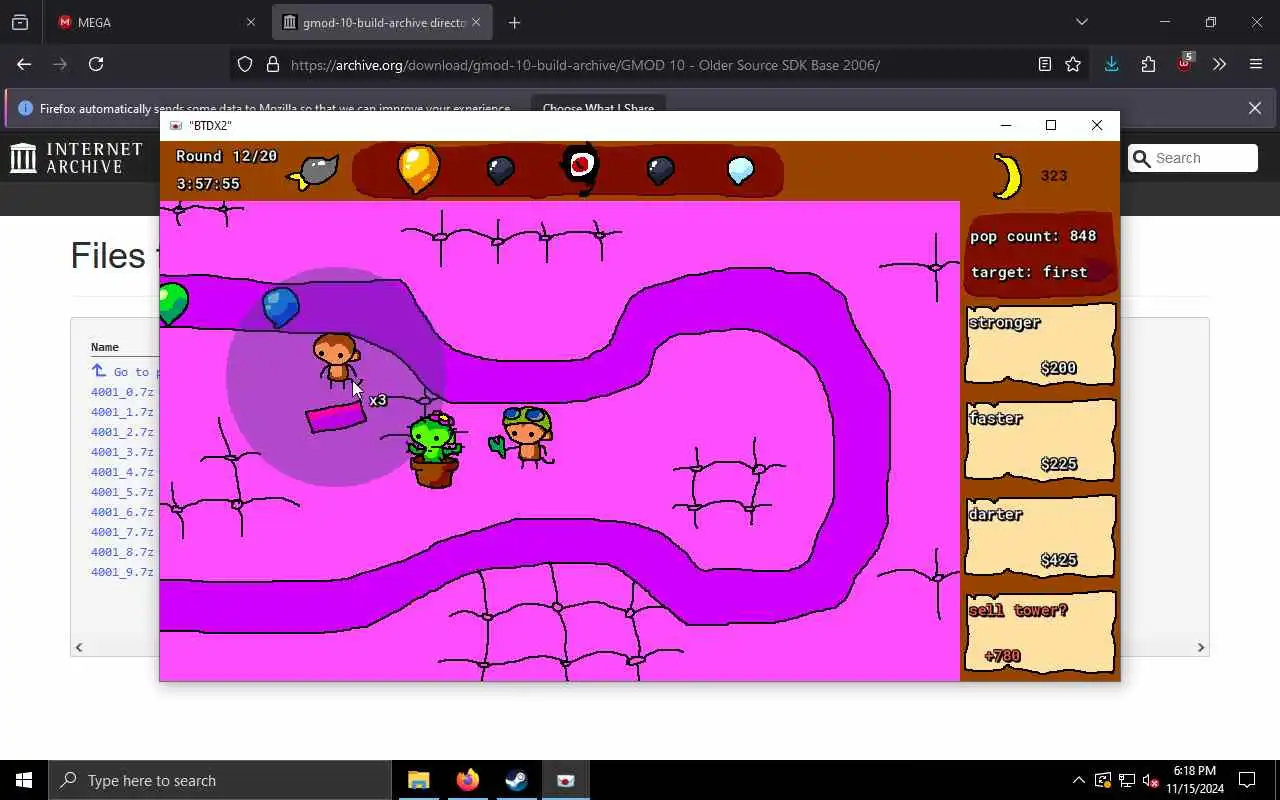Image resolution: width=1280 pixels, height=800 pixels.
Task: Pop the blue bloon on the track
Action: (x=280, y=307)
